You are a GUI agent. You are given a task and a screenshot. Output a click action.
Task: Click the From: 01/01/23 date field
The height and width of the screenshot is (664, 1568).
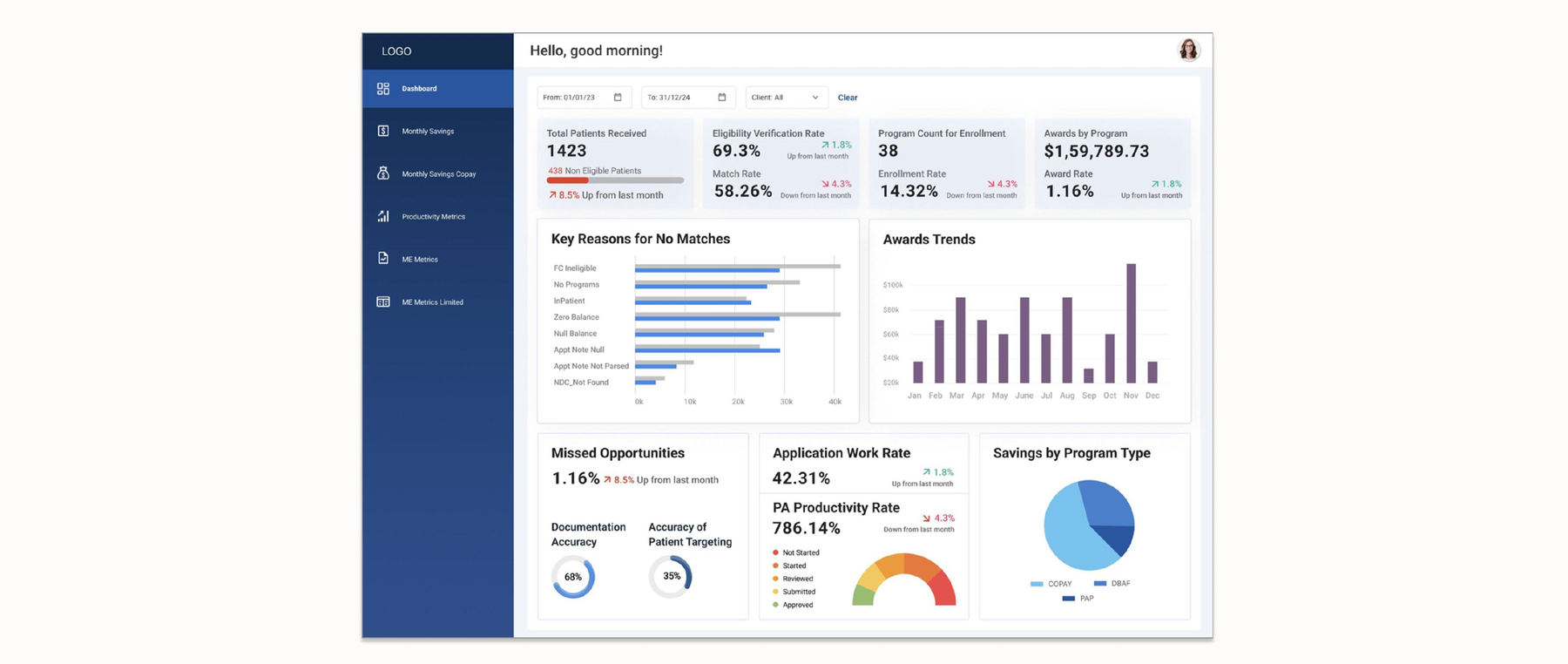point(584,97)
